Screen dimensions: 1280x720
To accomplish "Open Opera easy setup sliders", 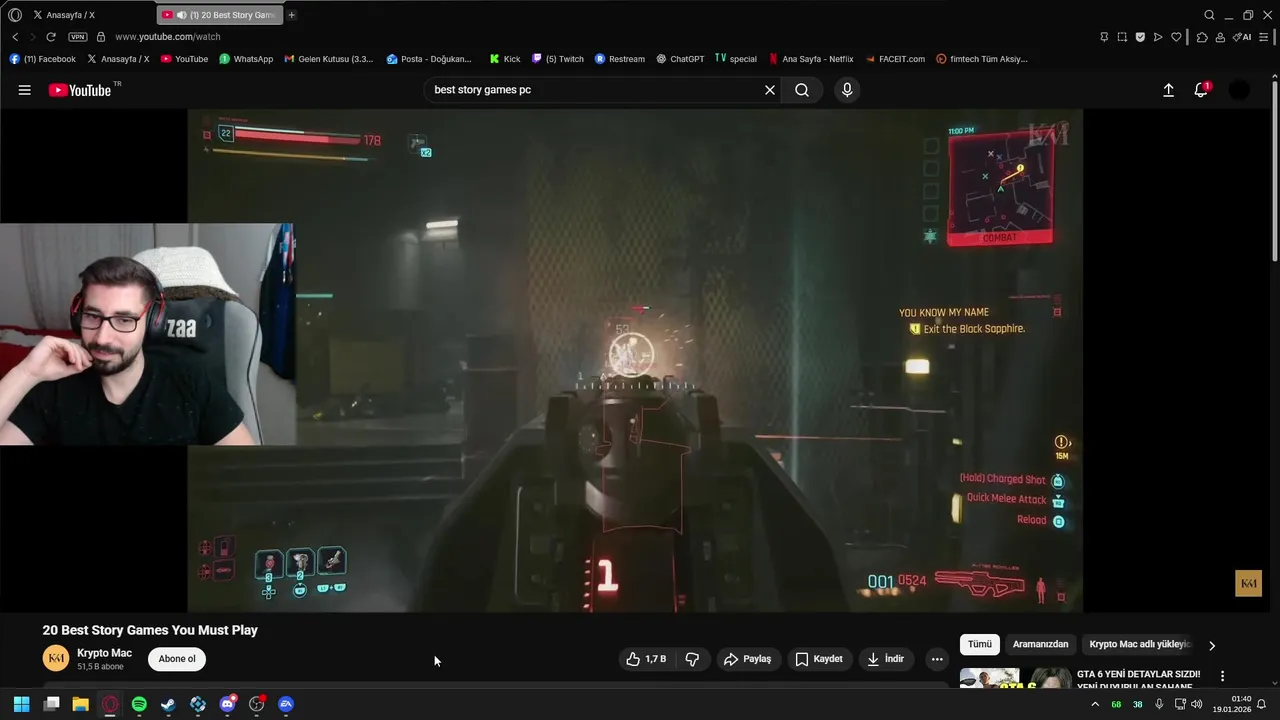I will click(1264, 37).
